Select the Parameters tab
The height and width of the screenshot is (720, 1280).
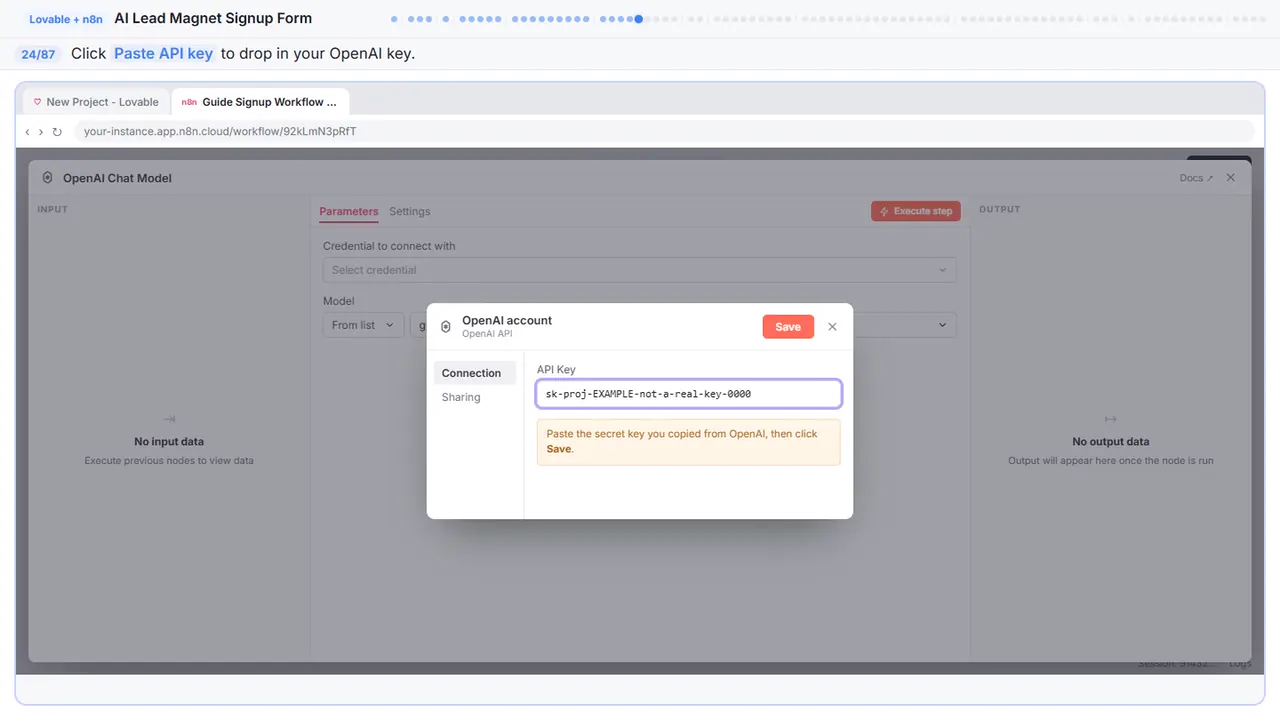[x=349, y=212]
